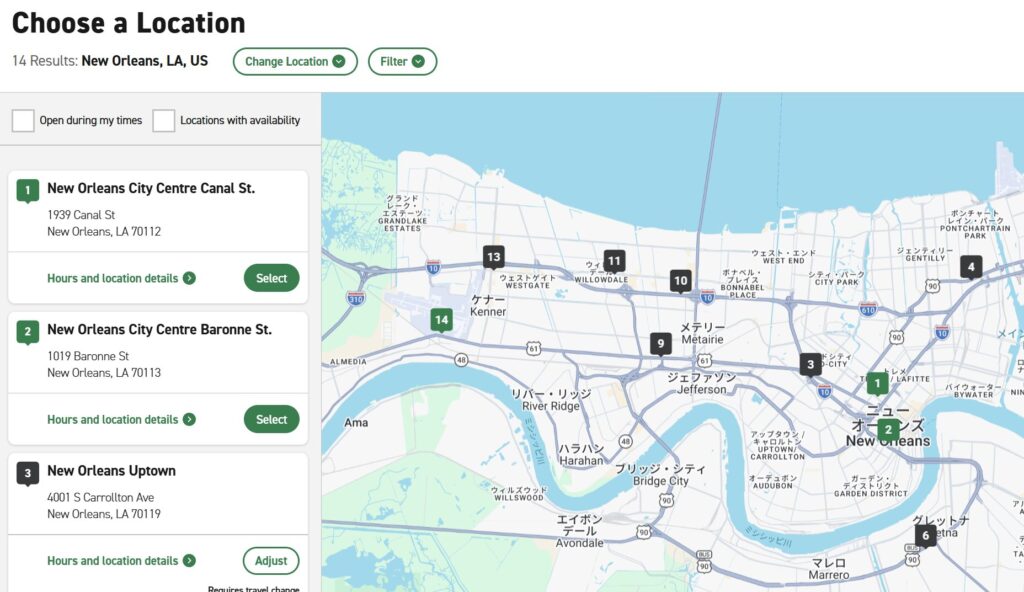Expand the Filter dropdown
The width and height of the screenshot is (1024, 592).
click(x=402, y=61)
